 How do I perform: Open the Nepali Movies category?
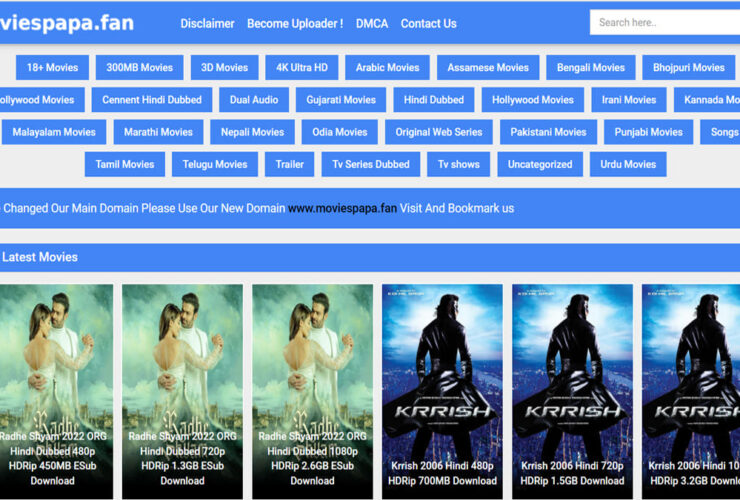pyautogui.click(x=252, y=132)
